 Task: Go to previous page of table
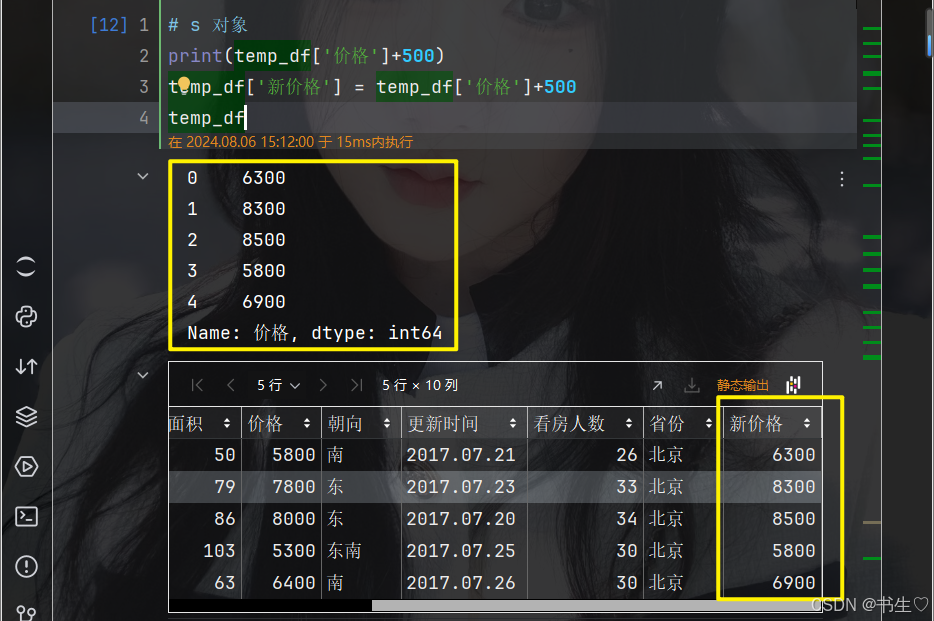click(231, 385)
